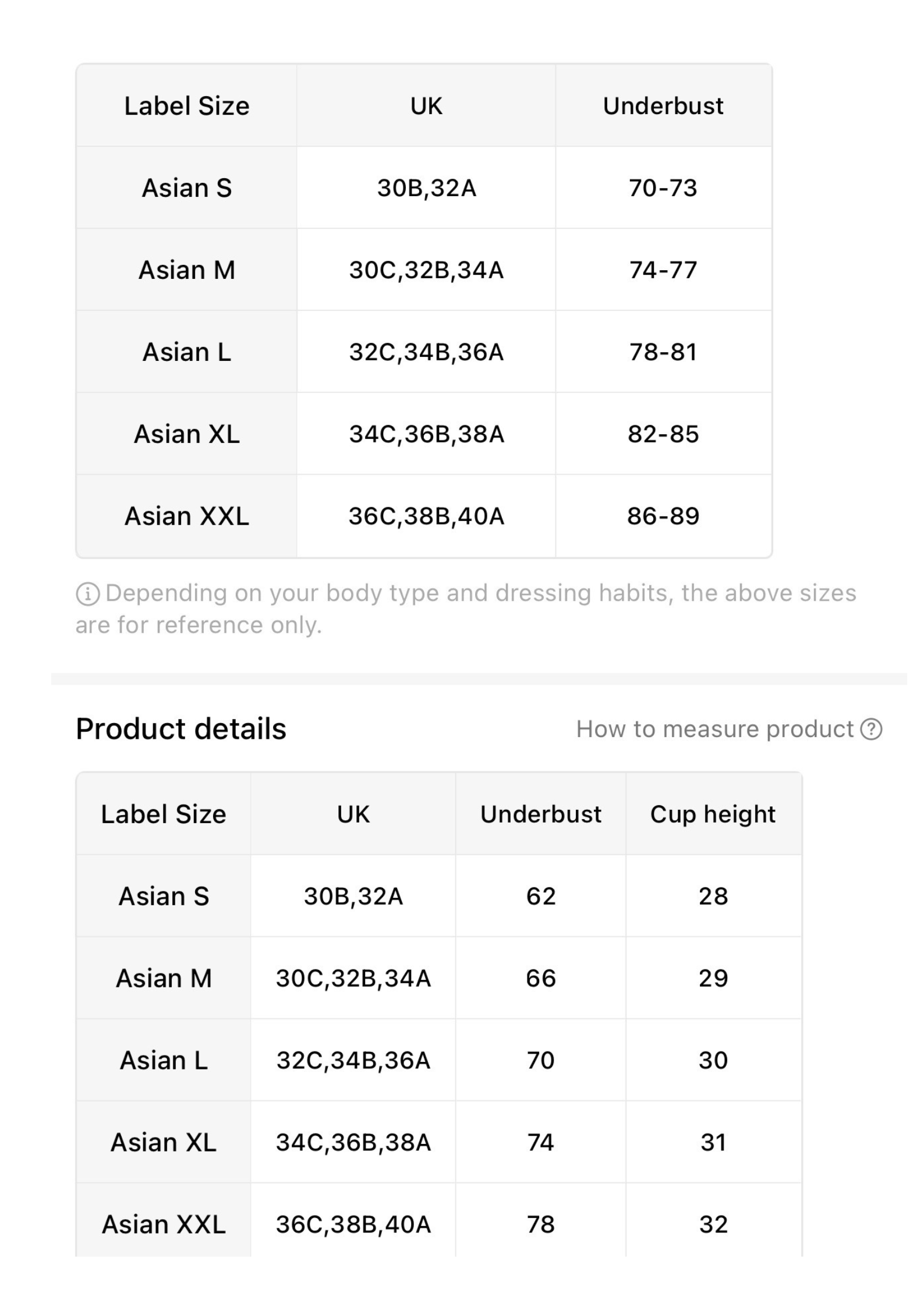Click cup height value 28
Image resolution: width=924 pixels, height=1307 pixels.
point(713,896)
